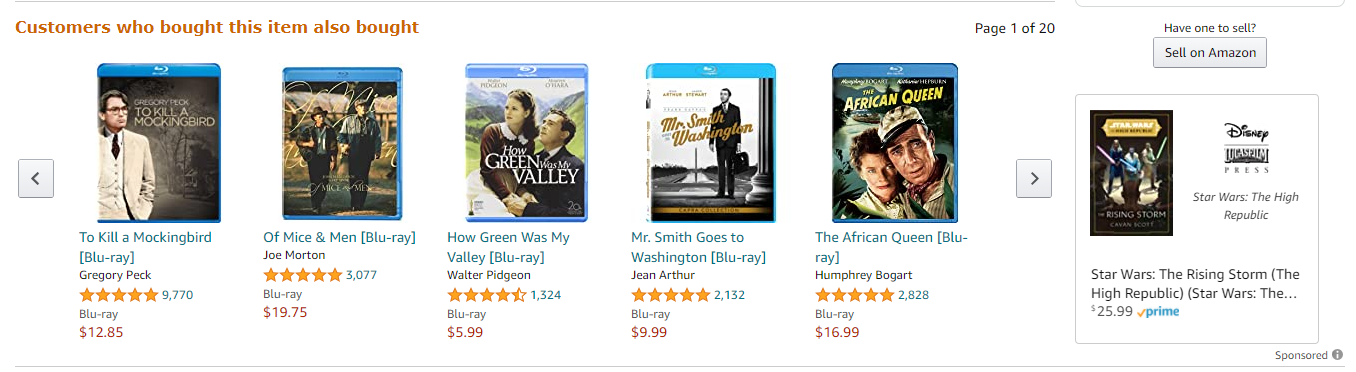Open How Green Was My Valley title link

point(508,247)
